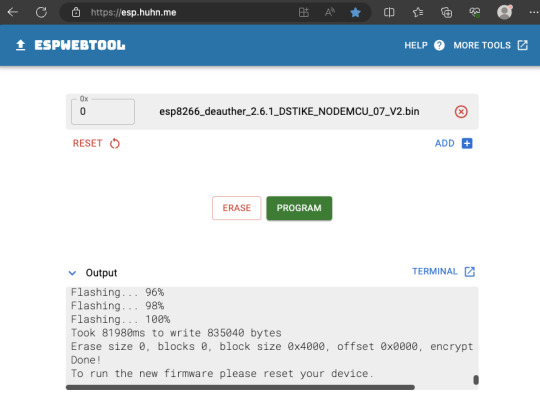Image resolution: width=540 pixels, height=399 pixels.
Task: Click the output vertical scrollbar thumb
Action: pyautogui.click(x=476, y=380)
